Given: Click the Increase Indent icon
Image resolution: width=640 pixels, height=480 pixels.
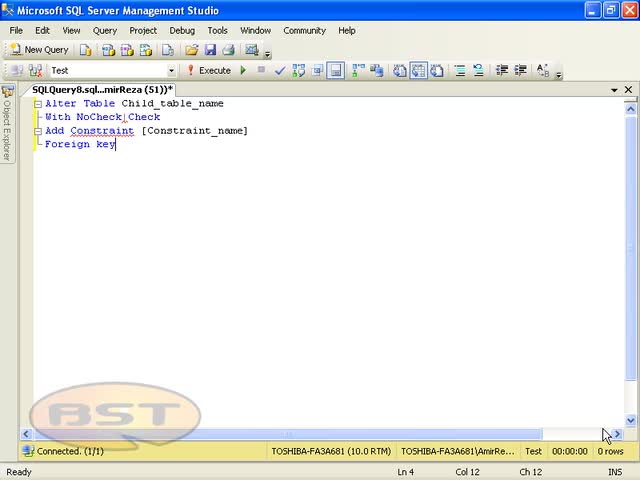Looking at the screenshot, I should click(520, 71).
